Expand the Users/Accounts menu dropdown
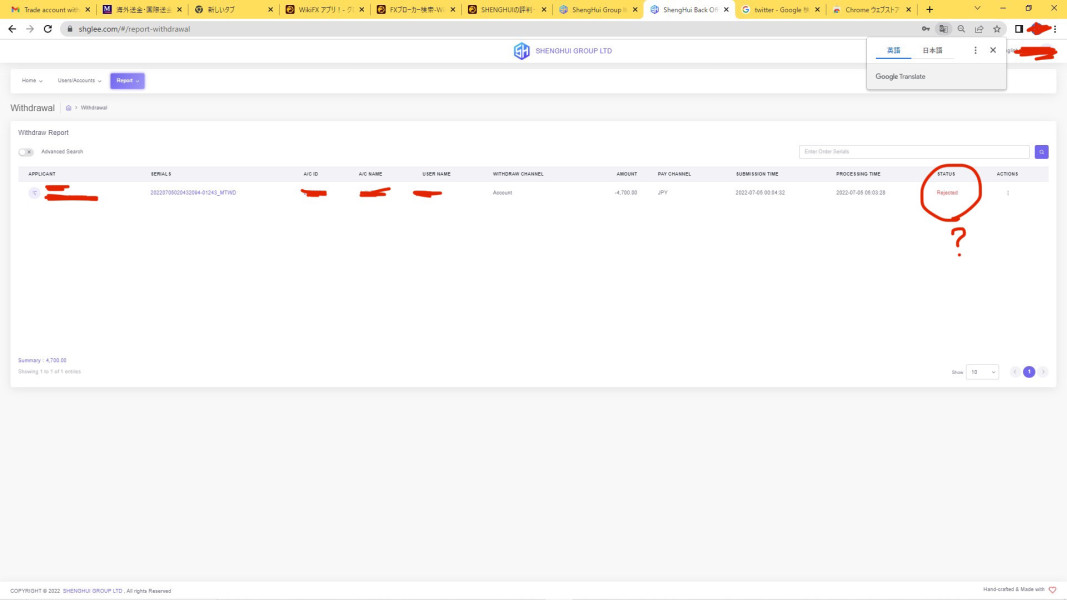This screenshot has height=600, width=1067. click(80, 81)
